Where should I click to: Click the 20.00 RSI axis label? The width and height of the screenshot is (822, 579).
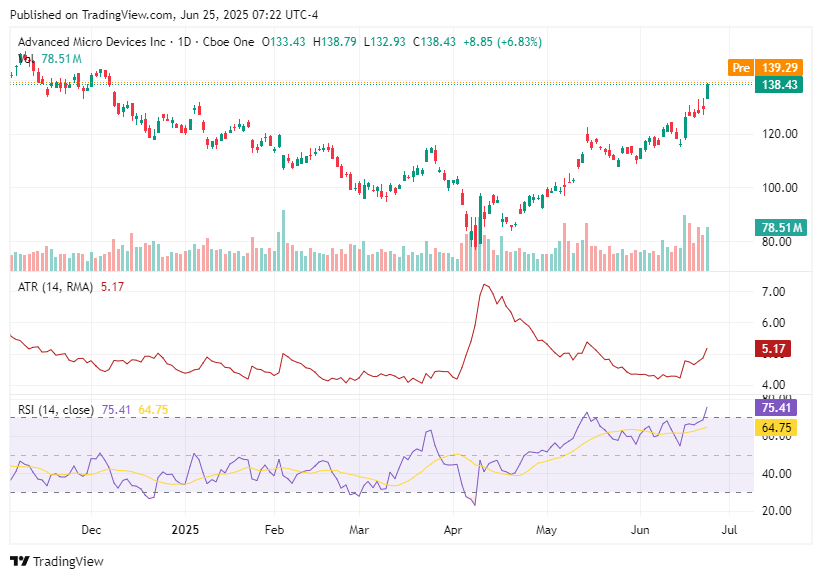[x=776, y=510]
